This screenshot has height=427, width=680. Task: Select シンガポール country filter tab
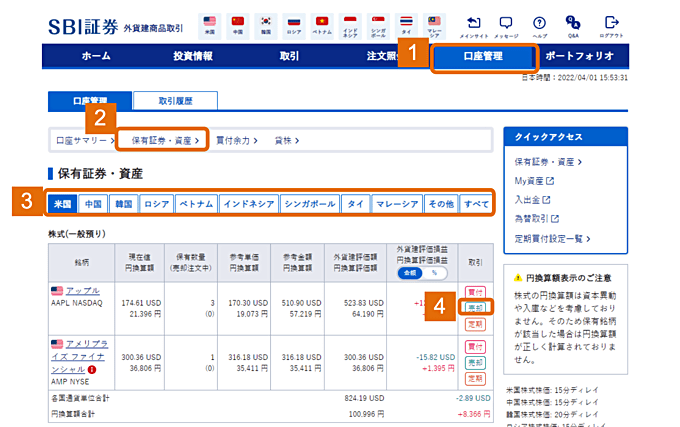pos(310,204)
